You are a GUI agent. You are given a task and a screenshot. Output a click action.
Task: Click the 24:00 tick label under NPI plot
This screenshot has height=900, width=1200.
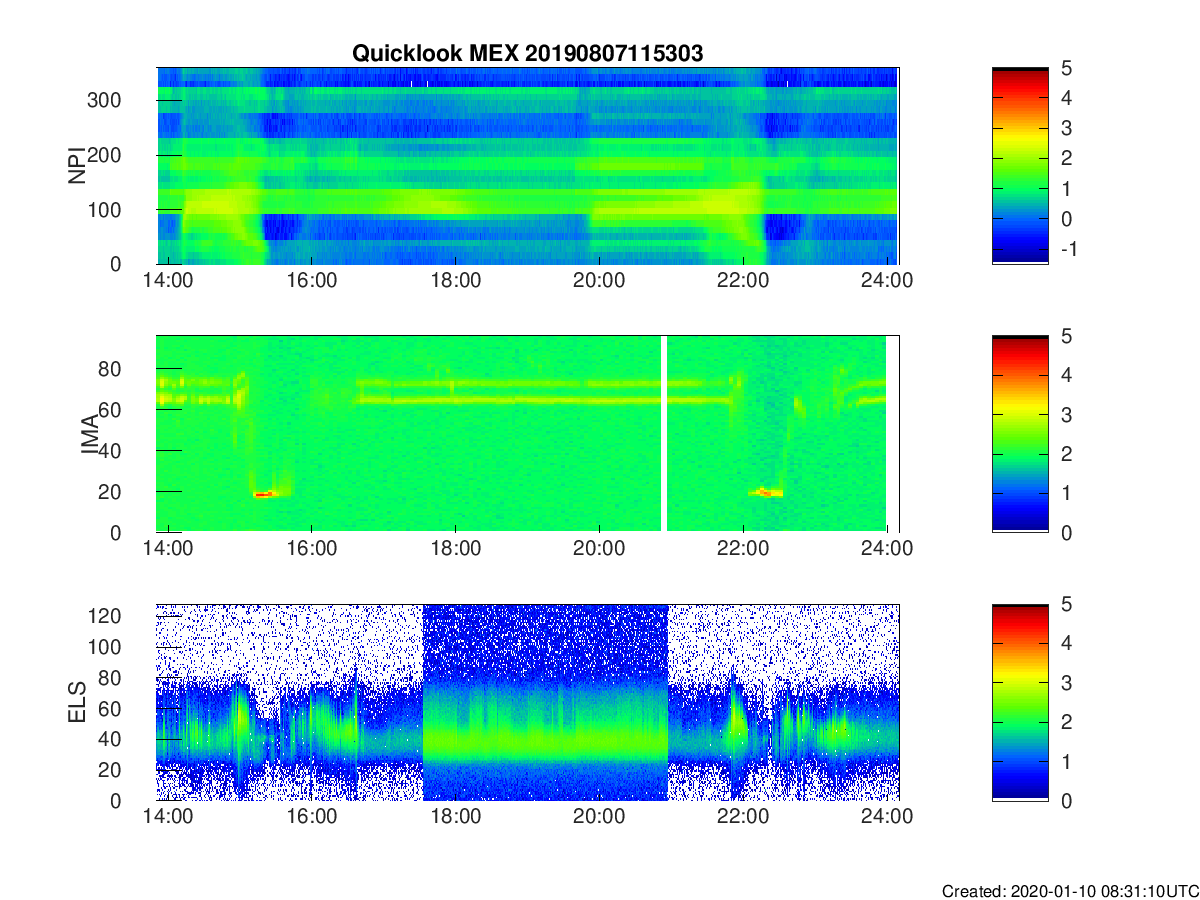887,281
